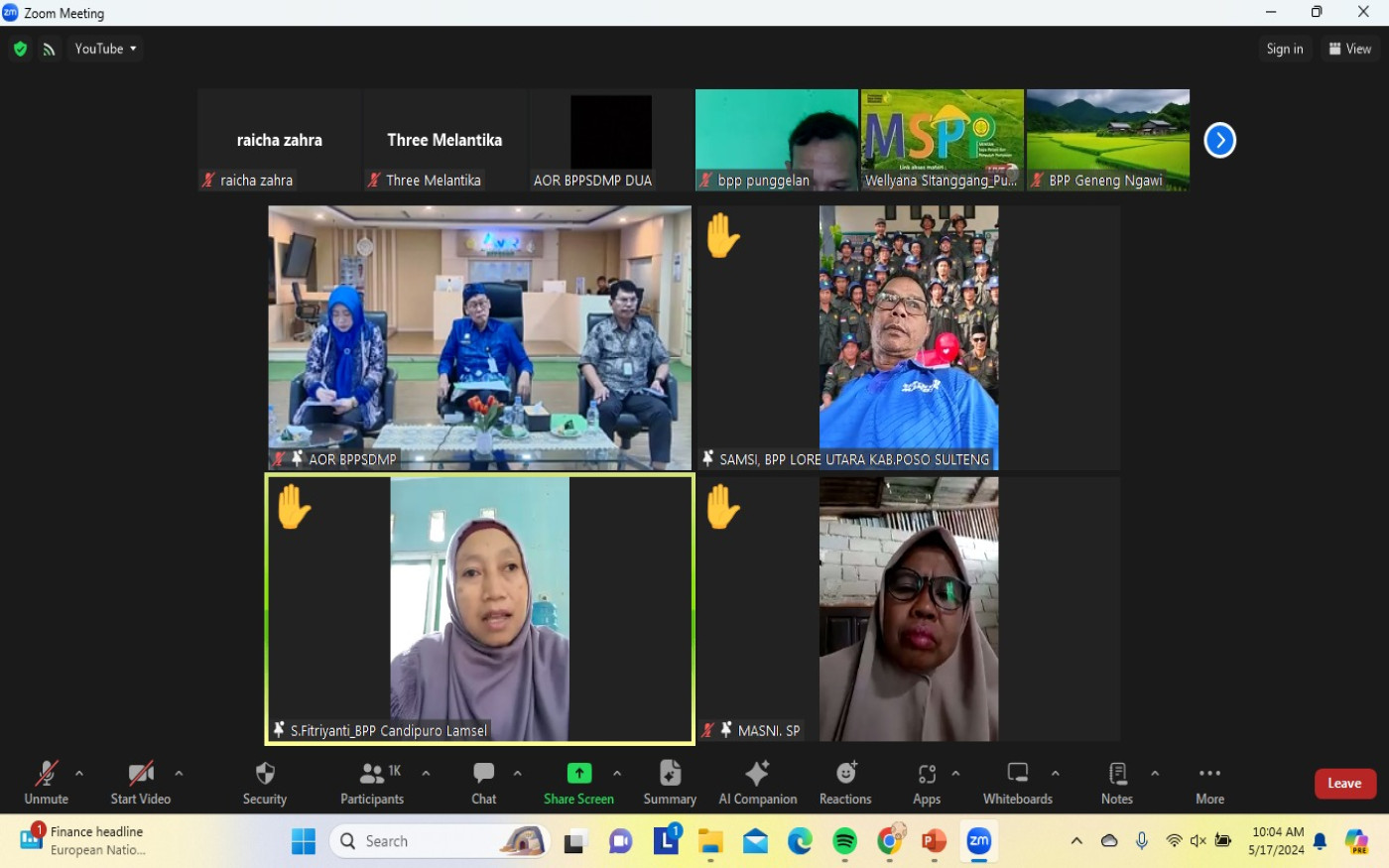The image size is (1389, 868).
Task: Click the green encryption shield icon
Action: click(20, 49)
